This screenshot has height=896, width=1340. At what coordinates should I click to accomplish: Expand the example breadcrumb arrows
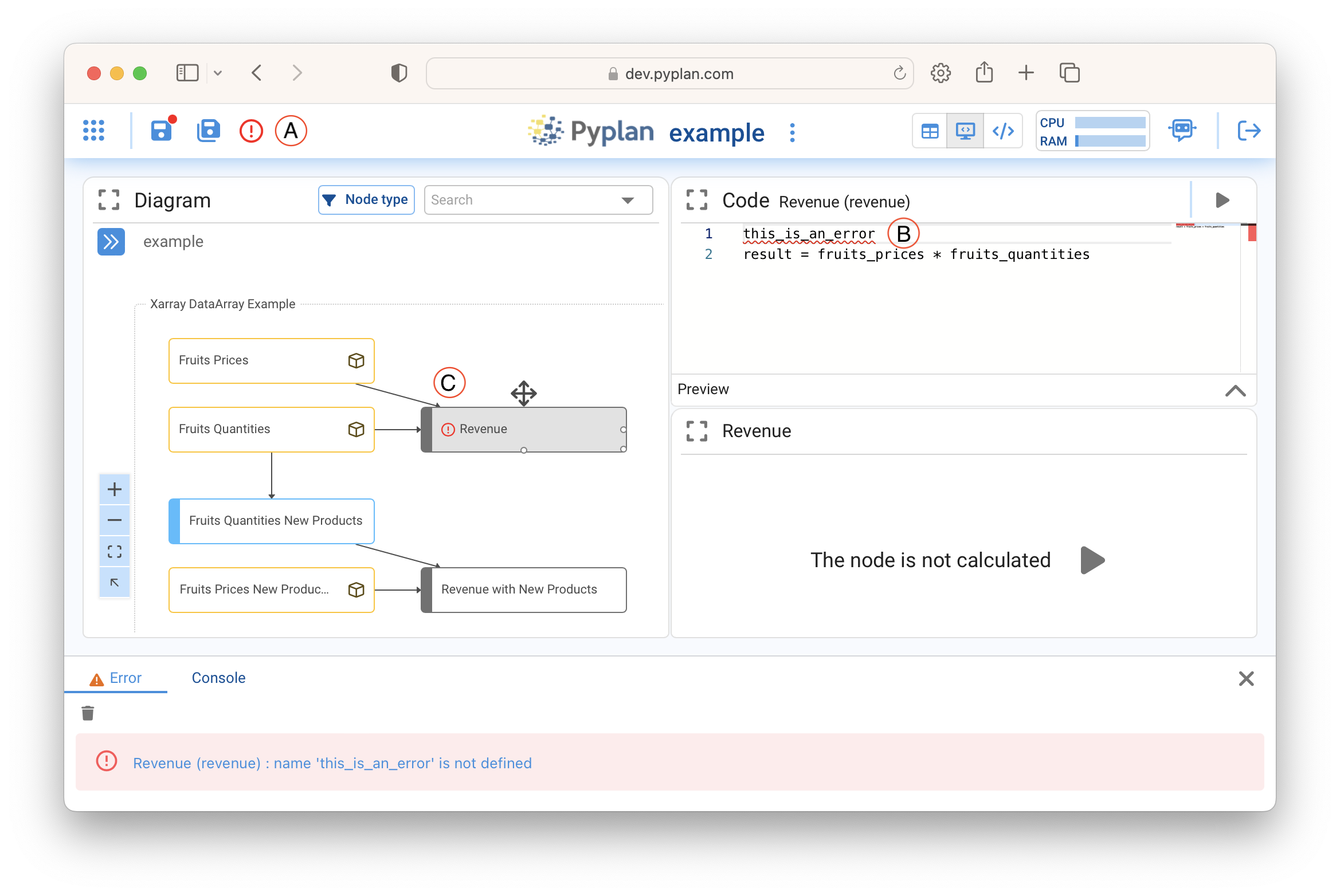coord(111,242)
